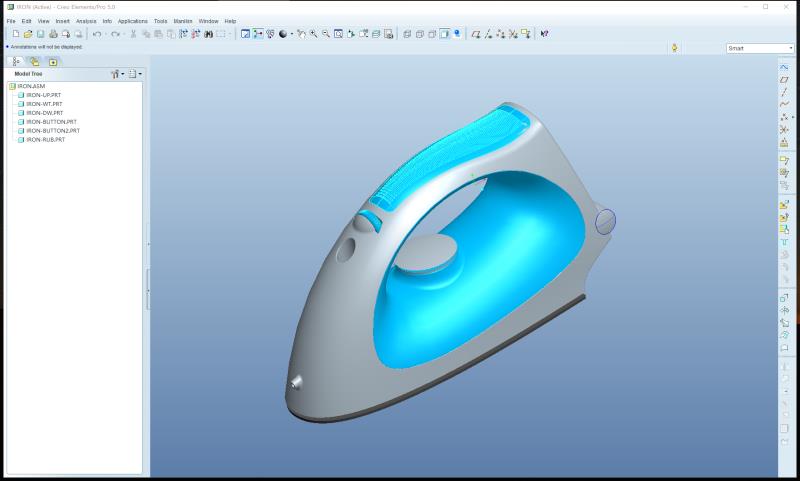Toggle datum points display on or off
The height and width of the screenshot is (481, 800).
coord(500,34)
